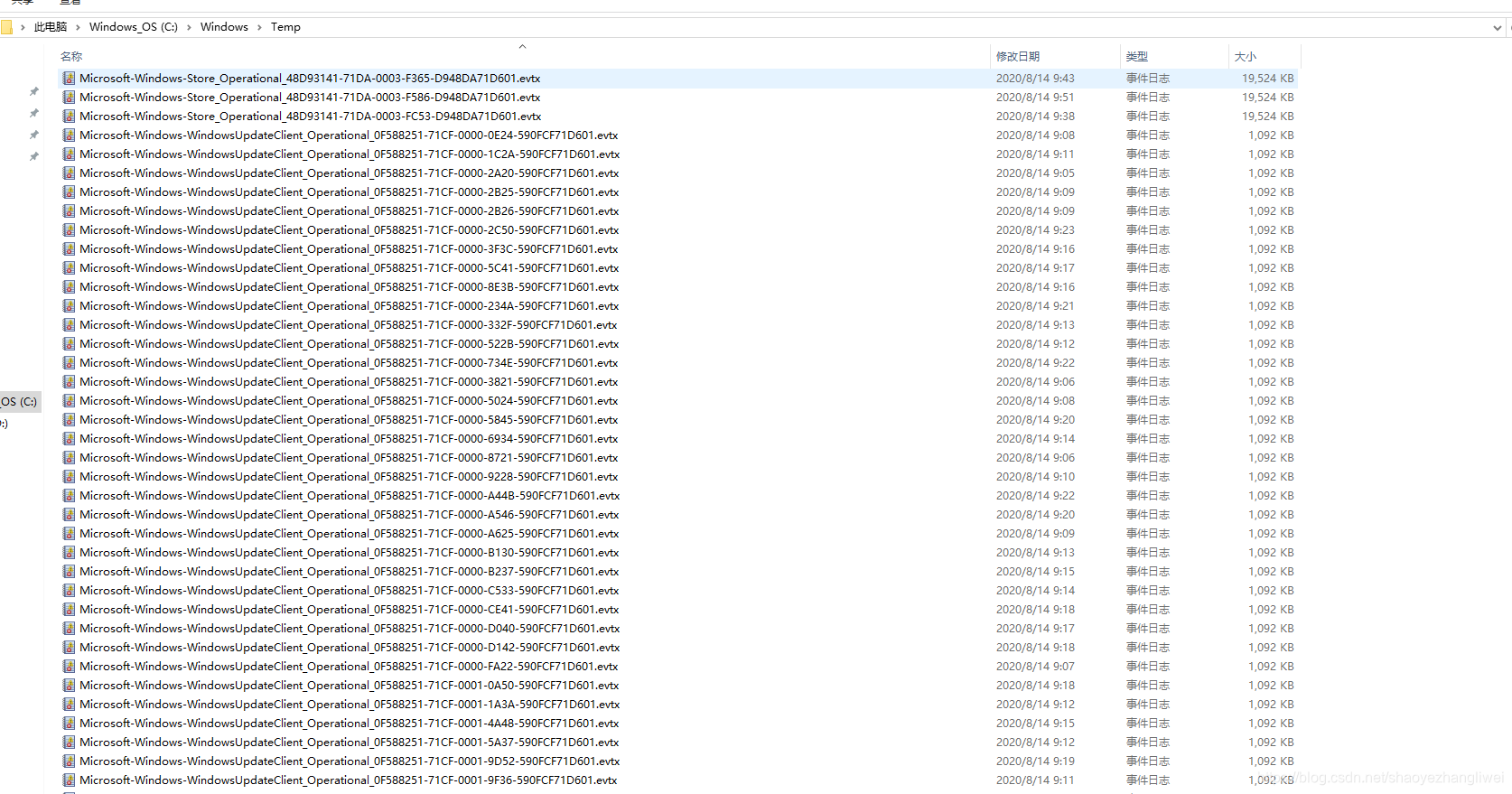Select file name ending 0001-9D52-590FCF71D601.evtx
This screenshot has height=794, width=1512.
(x=350, y=761)
